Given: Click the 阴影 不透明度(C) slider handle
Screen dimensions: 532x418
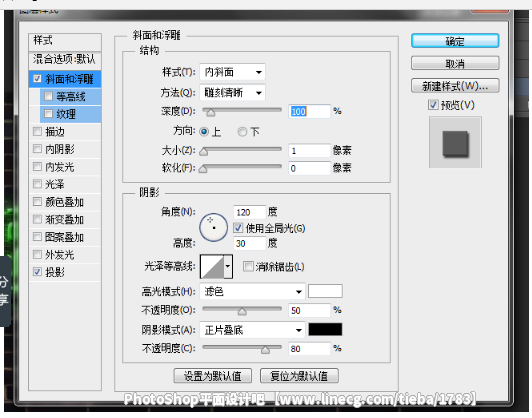Looking at the screenshot, I should click(x=266, y=349).
